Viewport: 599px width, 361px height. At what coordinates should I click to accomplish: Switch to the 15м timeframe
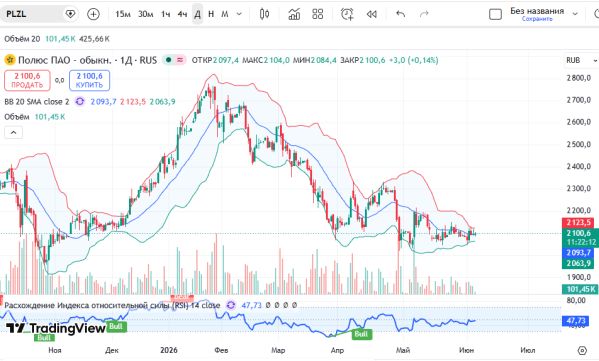(123, 14)
